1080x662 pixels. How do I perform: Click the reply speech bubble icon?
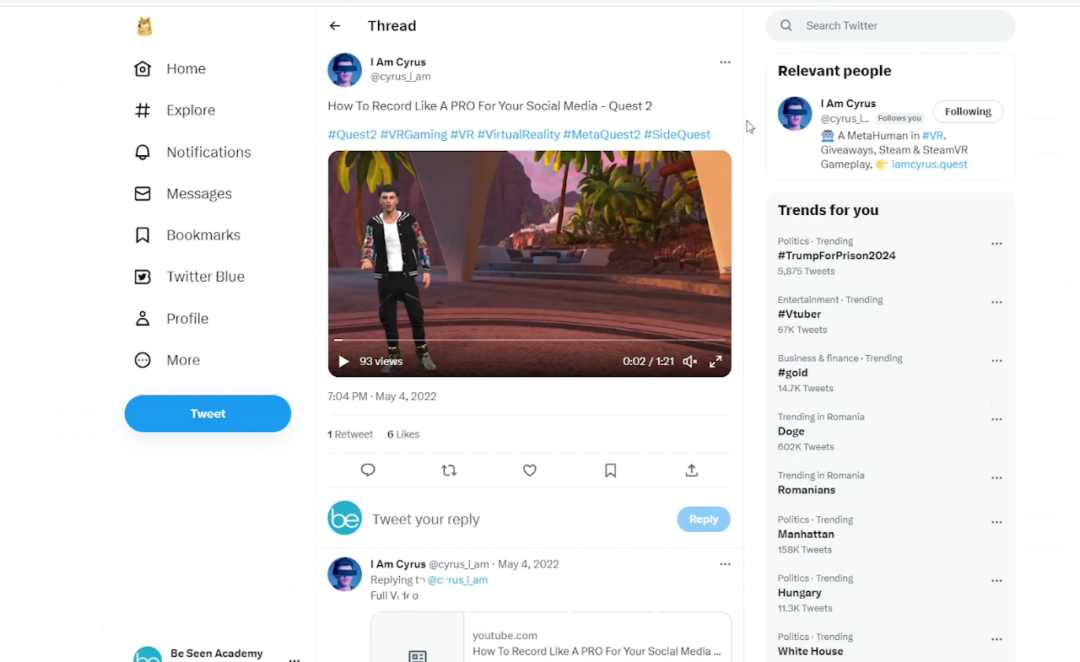[x=368, y=470]
